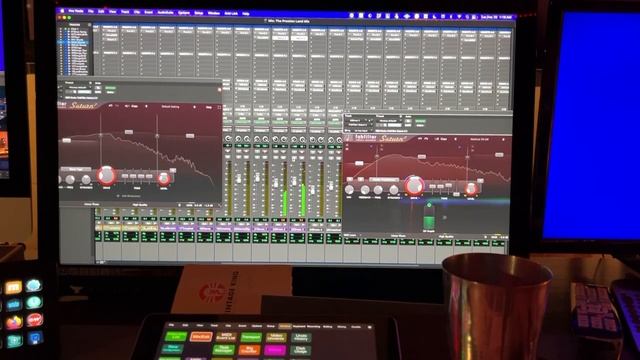
Task: Click the large red Drive knob in right Saturn
Action: pyautogui.click(x=414, y=186)
